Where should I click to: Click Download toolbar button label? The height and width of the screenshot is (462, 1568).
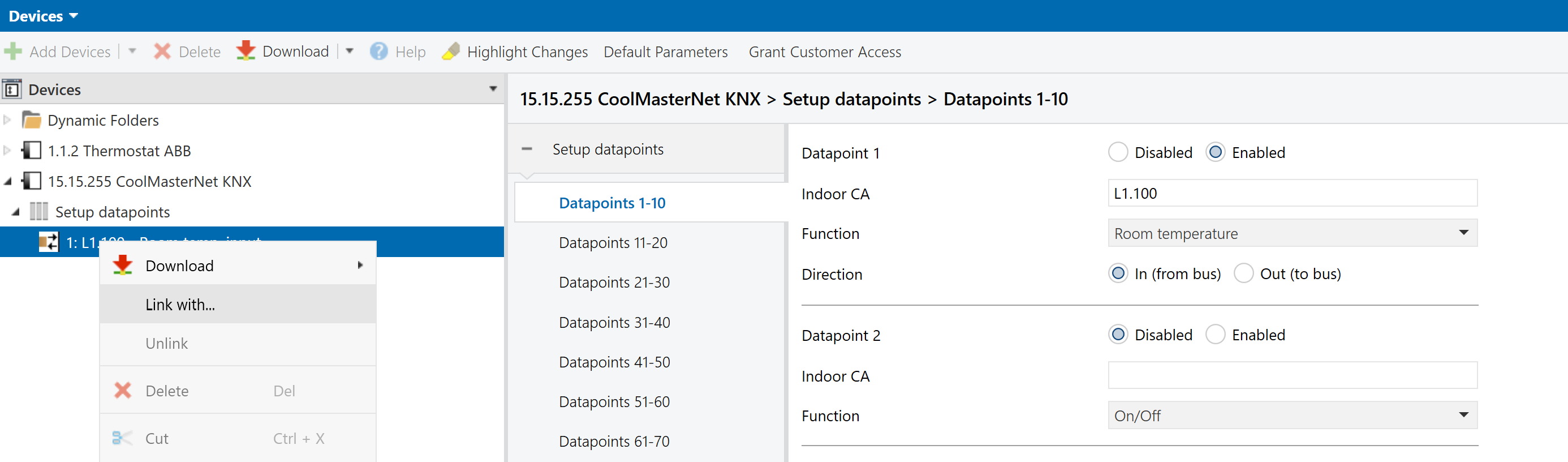click(x=295, y=51)
